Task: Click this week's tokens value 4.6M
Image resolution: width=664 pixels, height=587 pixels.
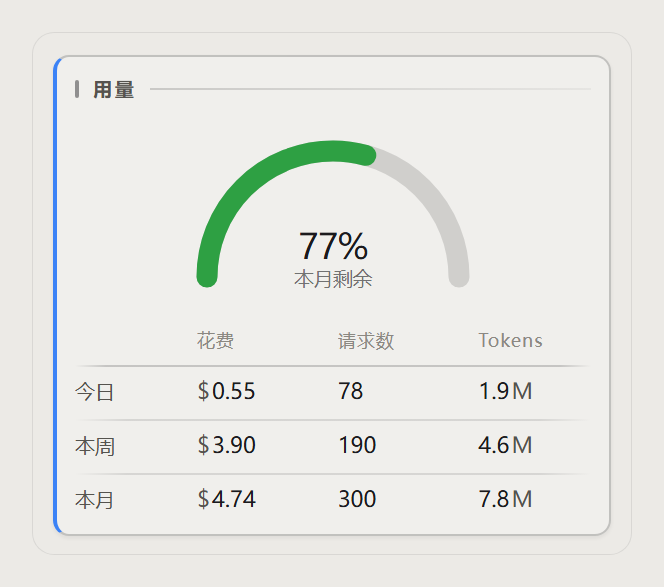Action: 505,445
